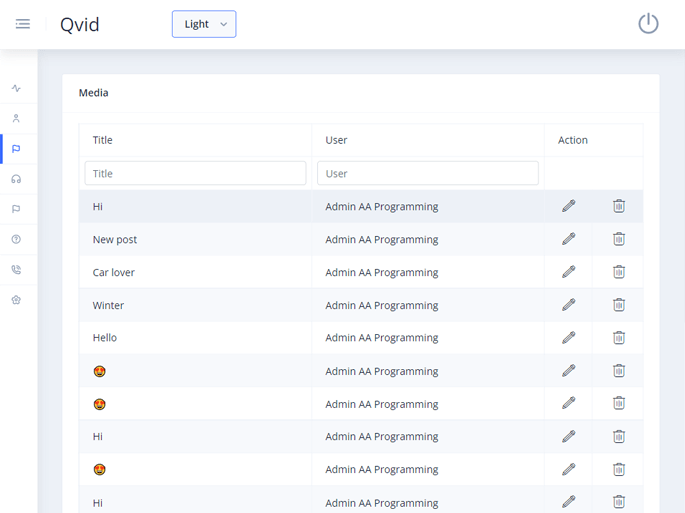Go to the user profile sidebar icon

tap(16, 119)
